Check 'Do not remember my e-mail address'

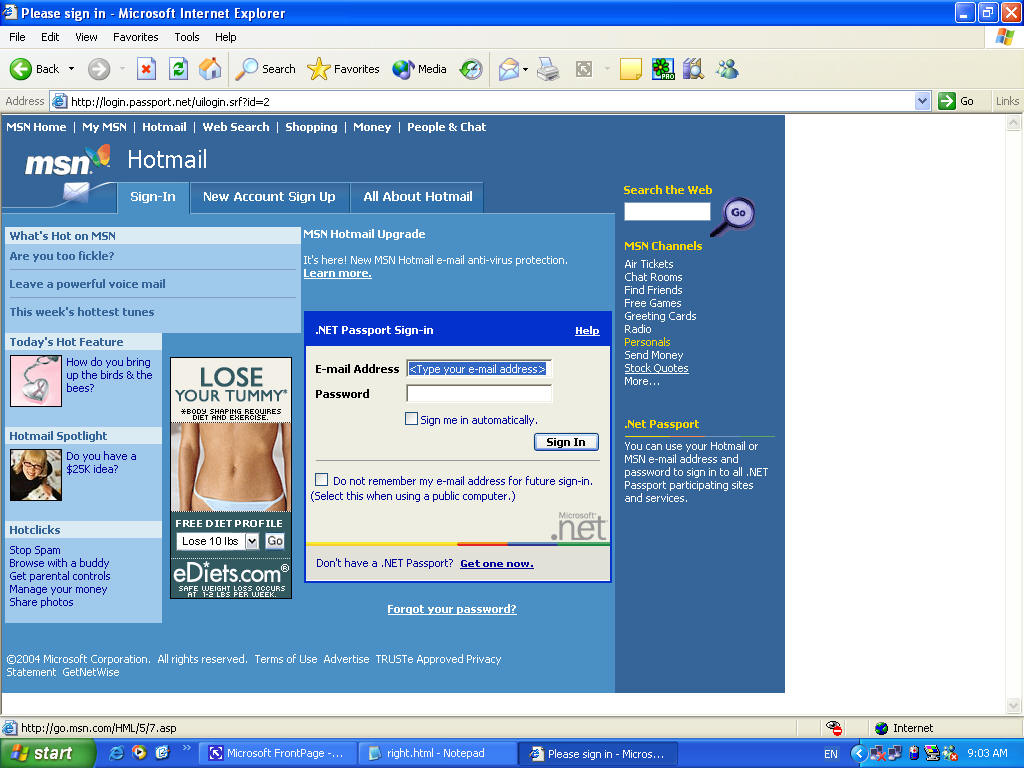[321, 480]
